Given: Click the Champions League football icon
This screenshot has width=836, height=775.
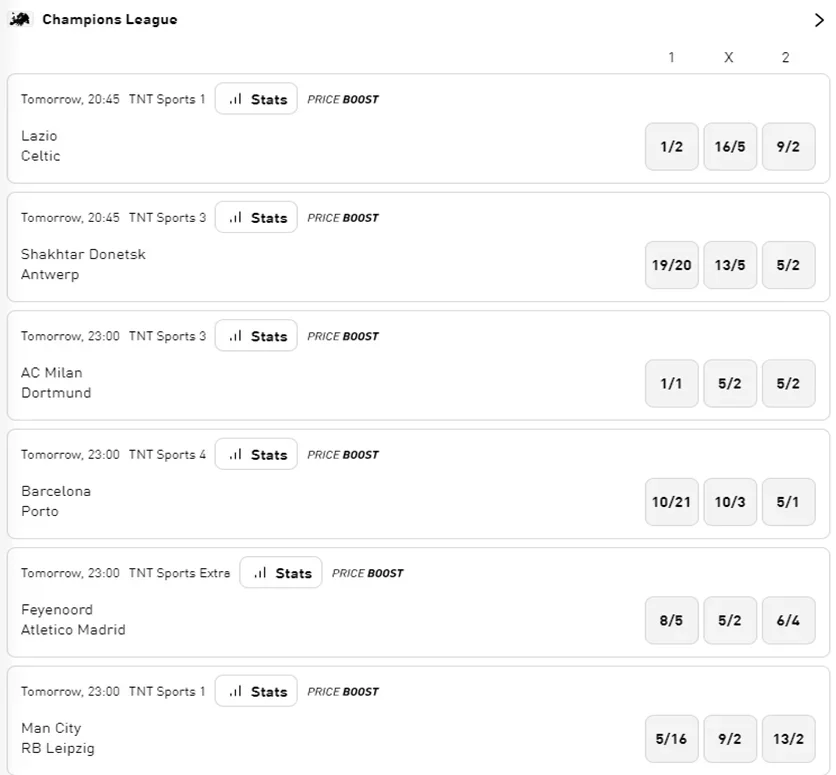Looking at the screenshot, I should coord(20,20).
